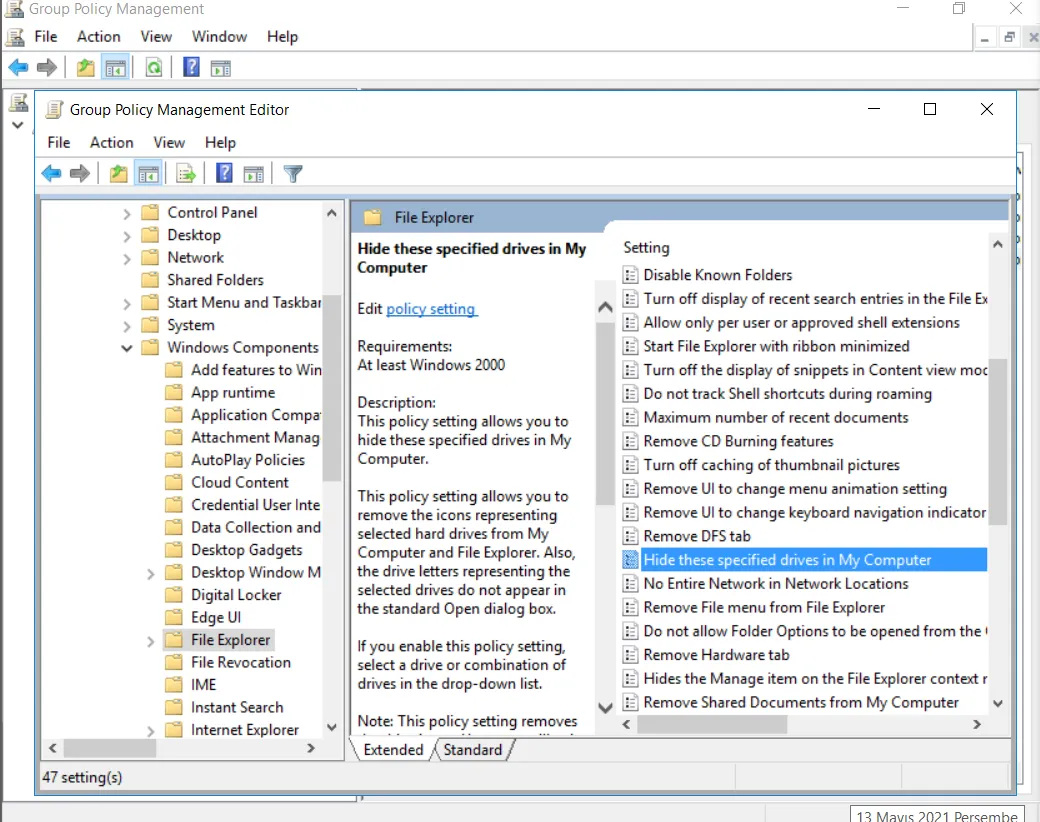Click the folder icon next to Shared Folders
1040x822 pixels.
coord(151,279)
